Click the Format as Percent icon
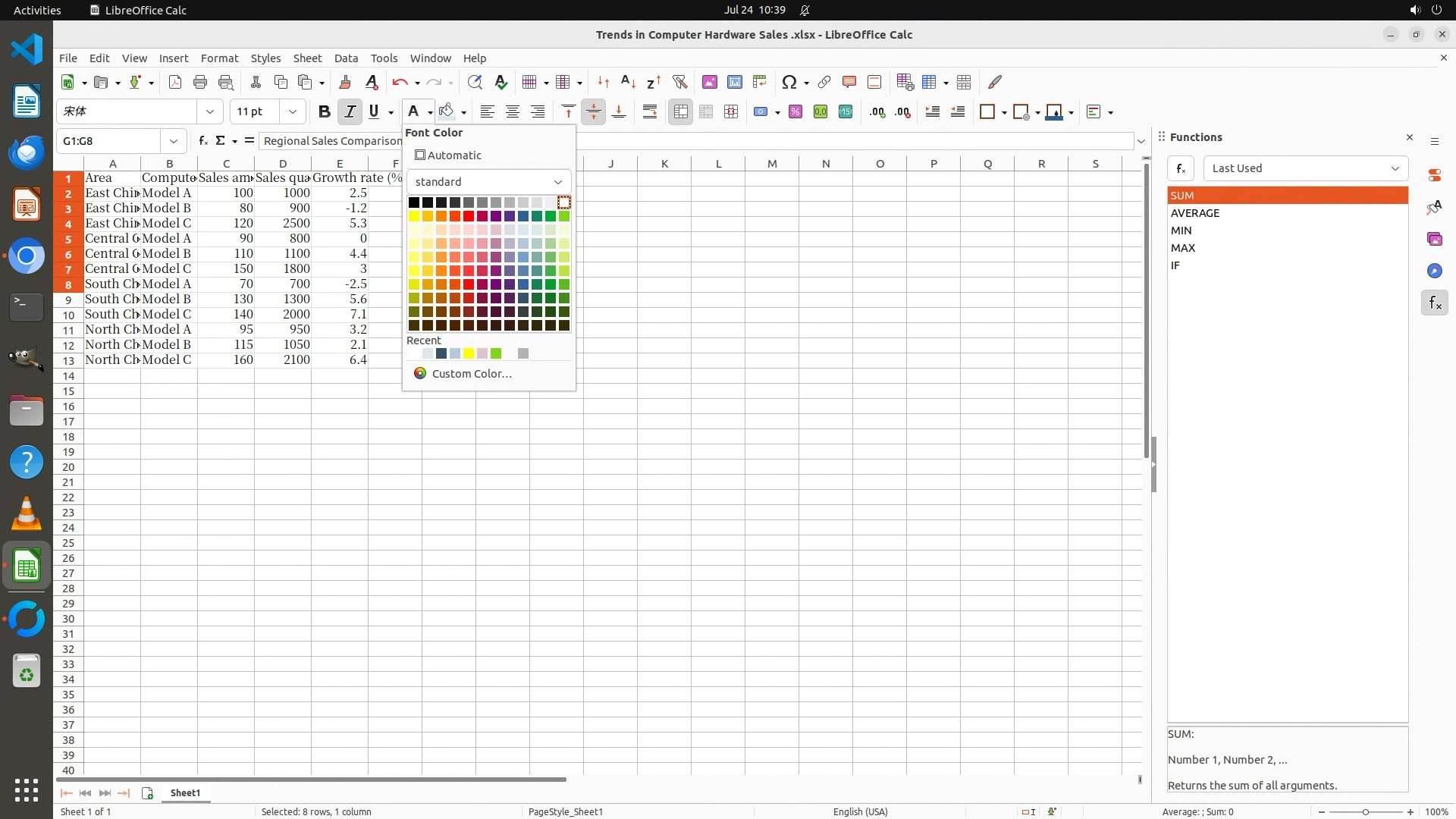1456x819 pixels. [795, 112]
